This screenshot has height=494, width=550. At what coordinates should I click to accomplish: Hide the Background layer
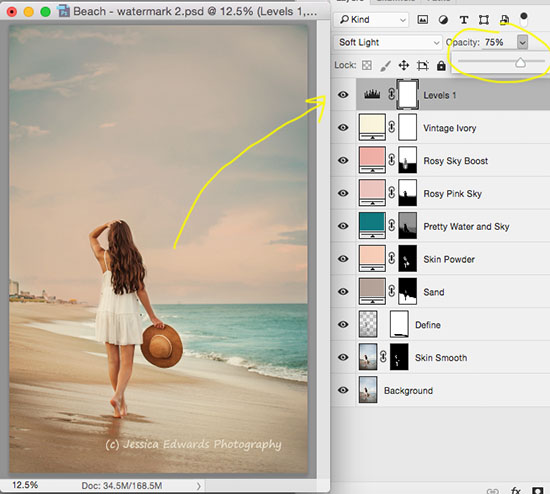pyautogui.click(x=343, y=390)
